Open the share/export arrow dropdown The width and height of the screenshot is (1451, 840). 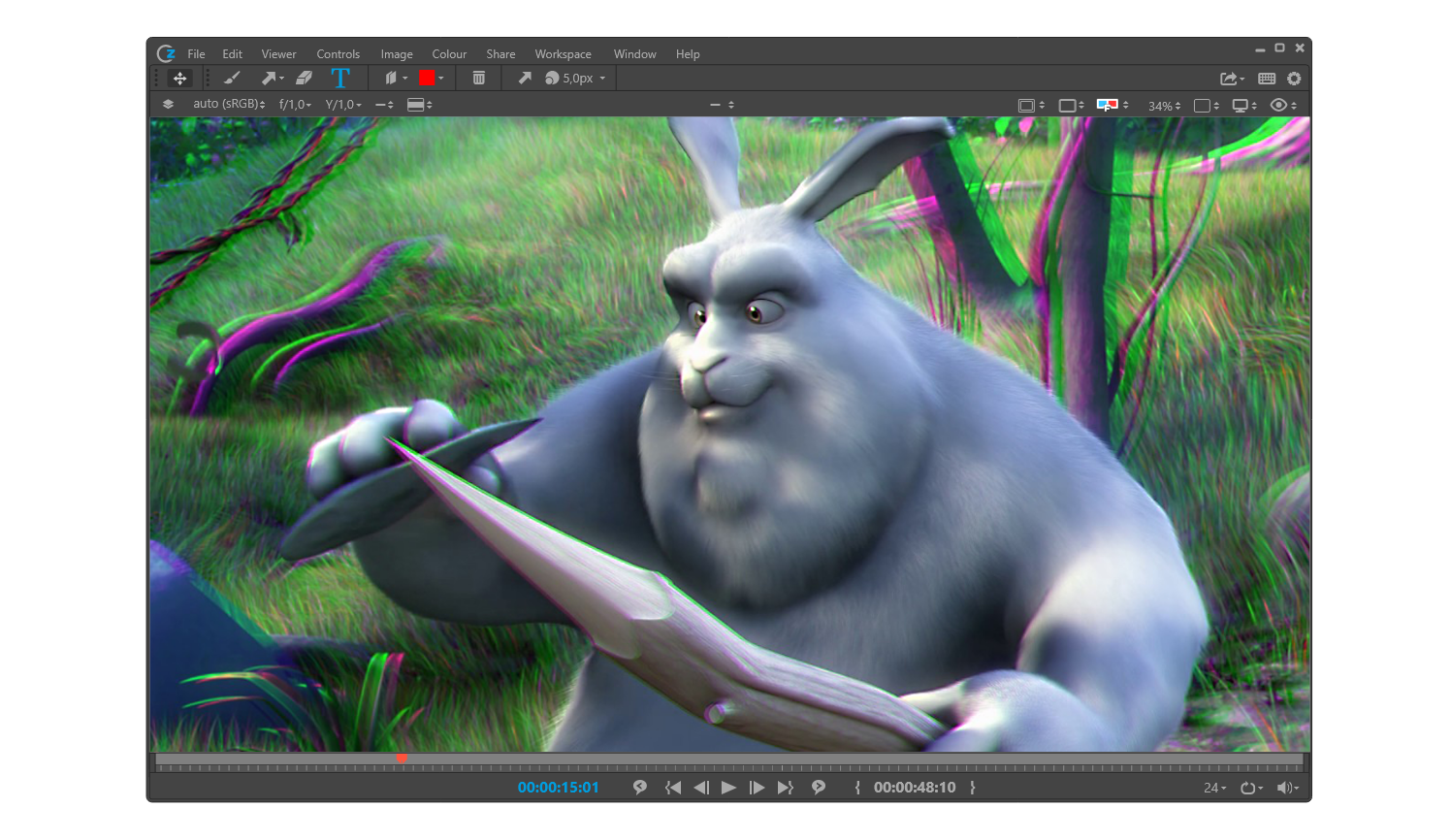point(1232,79)
